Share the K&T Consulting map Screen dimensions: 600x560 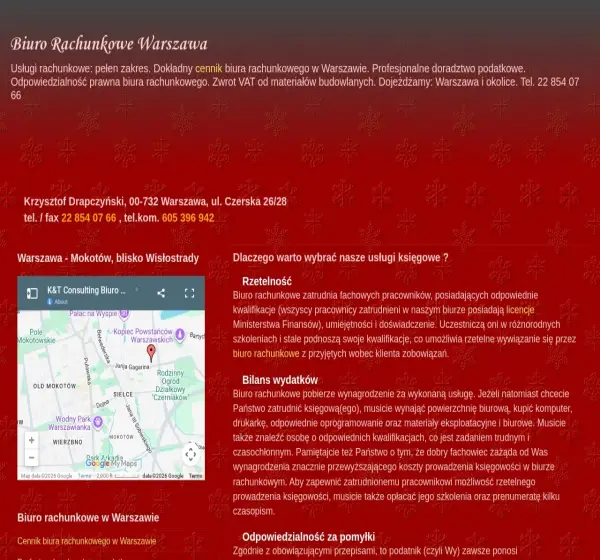(x=161, y=293)
